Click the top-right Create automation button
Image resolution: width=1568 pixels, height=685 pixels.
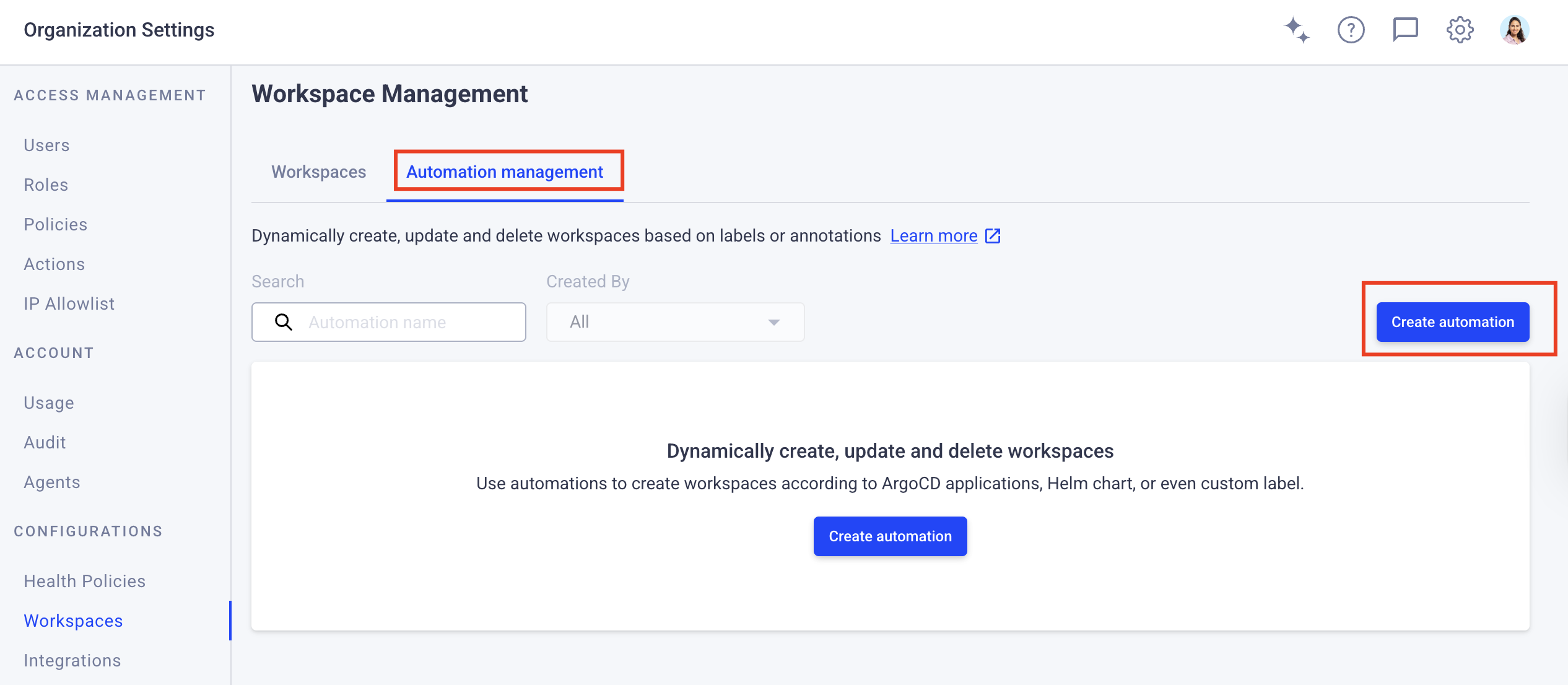coord(1452,322)
